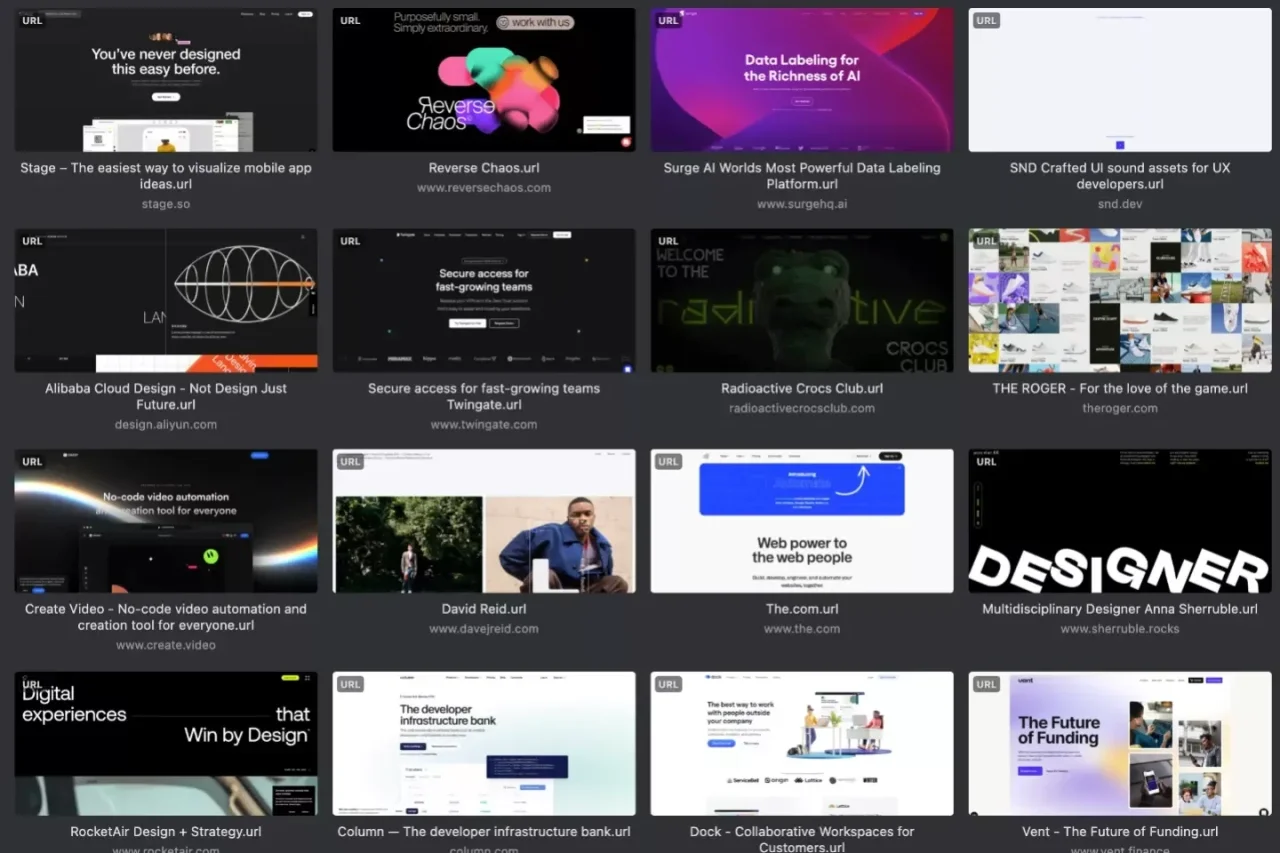Select the blank SND preview thumbnail

[1120, 80]
